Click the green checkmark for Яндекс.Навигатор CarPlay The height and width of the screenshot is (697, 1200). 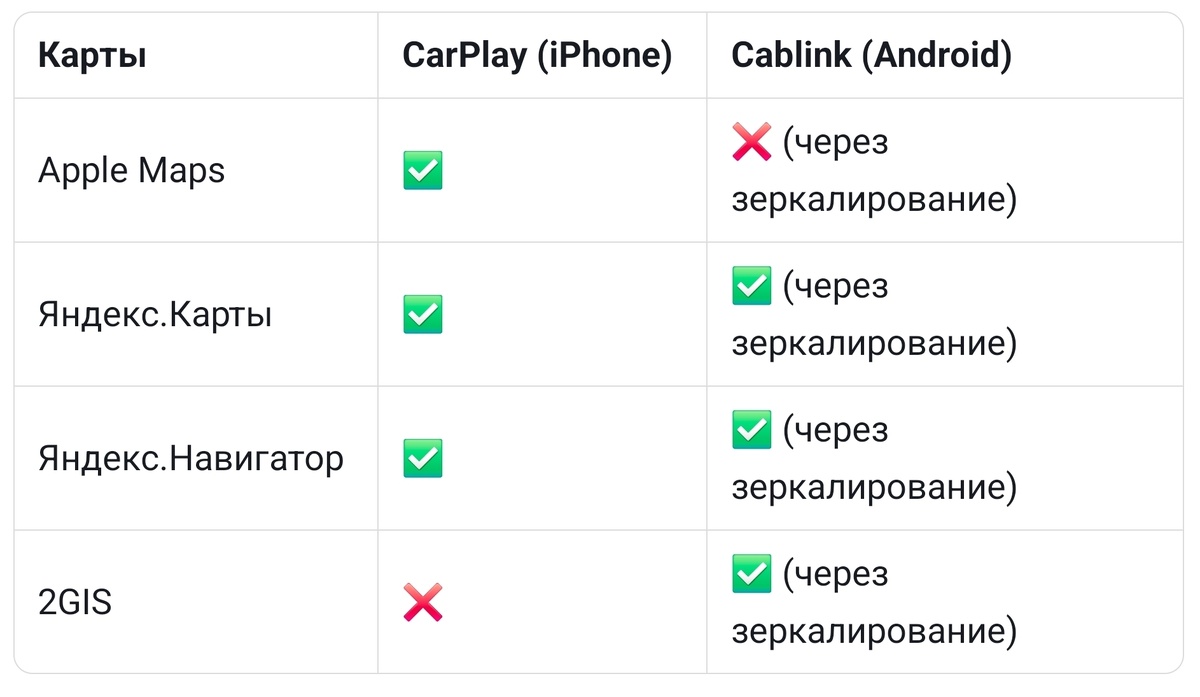point(422,459)
